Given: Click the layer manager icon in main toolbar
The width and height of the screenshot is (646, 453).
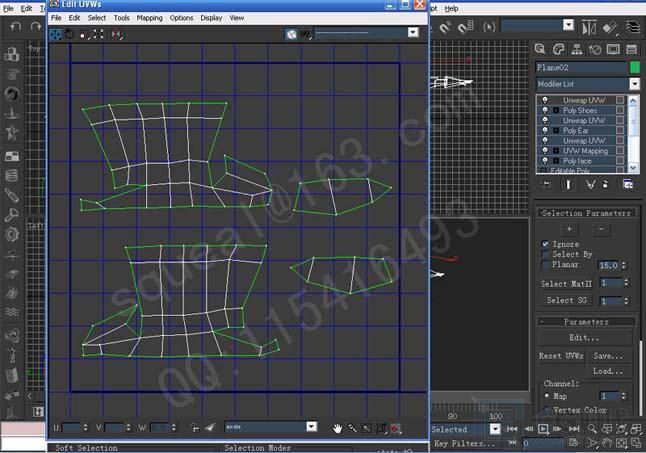Looking at the screenshot, I should [x=632, y=28].
